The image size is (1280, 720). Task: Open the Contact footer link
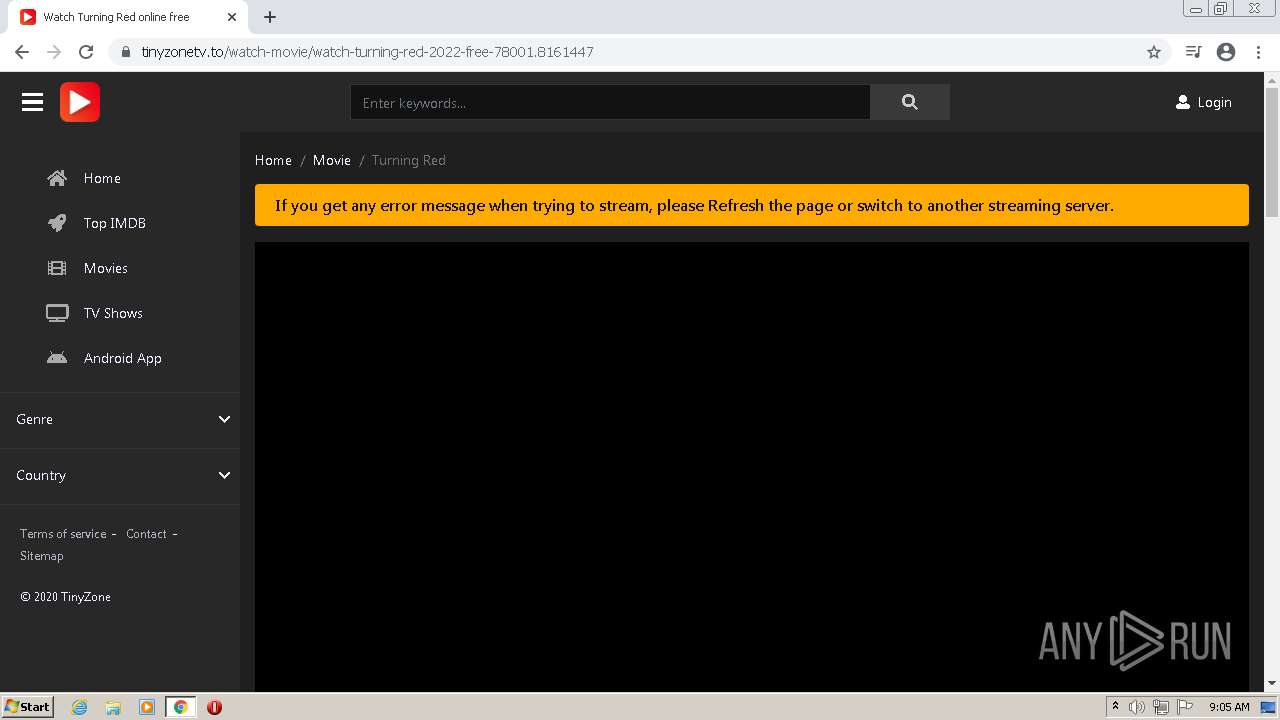pyautogui.click(x=146, y=534)
